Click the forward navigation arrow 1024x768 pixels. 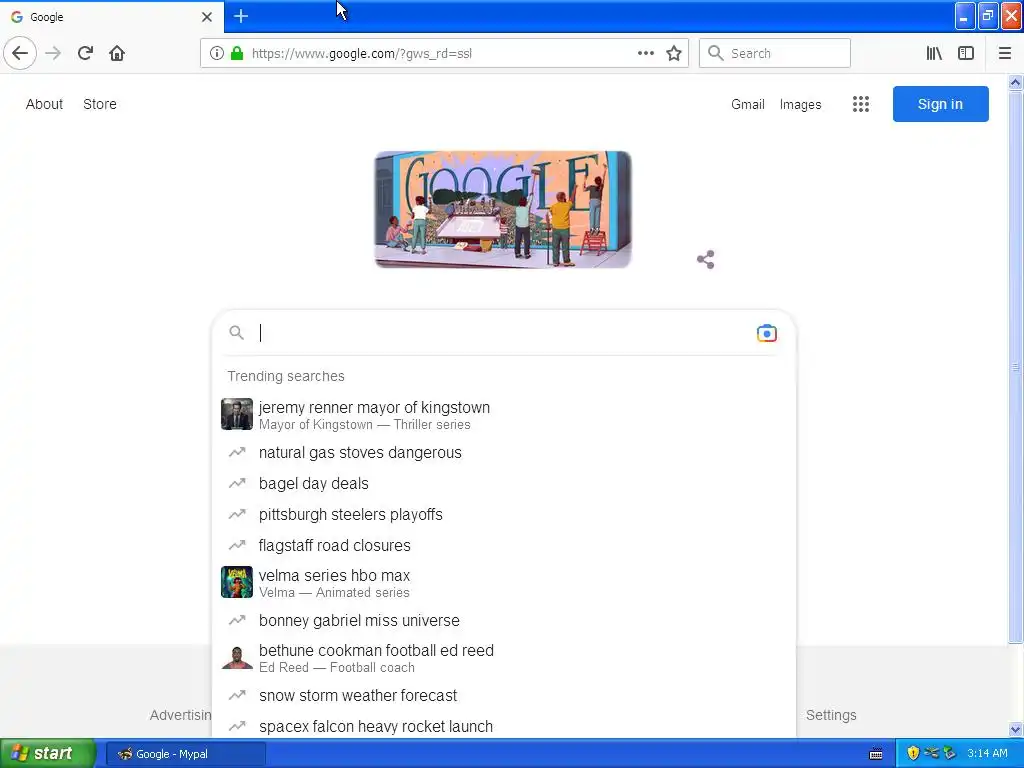53,53
